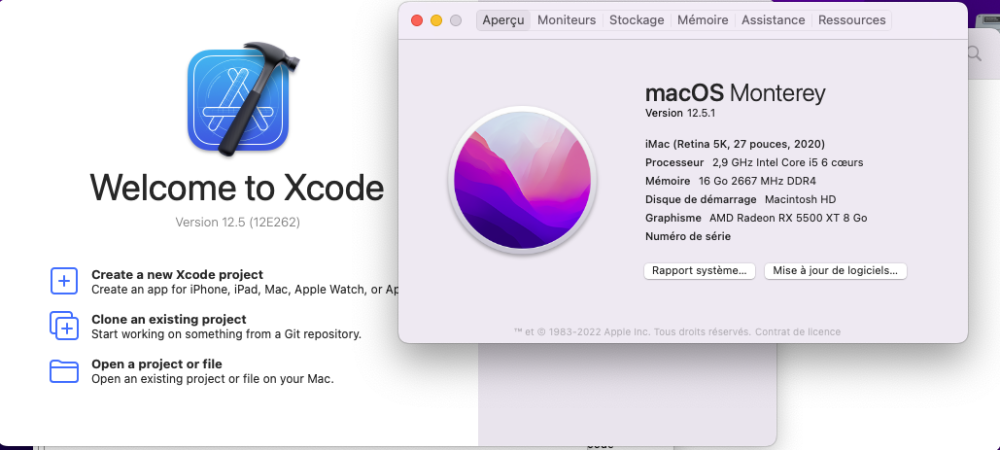Click the 1983-2022 Apple Inc. copyright text

tap(634, 332)
